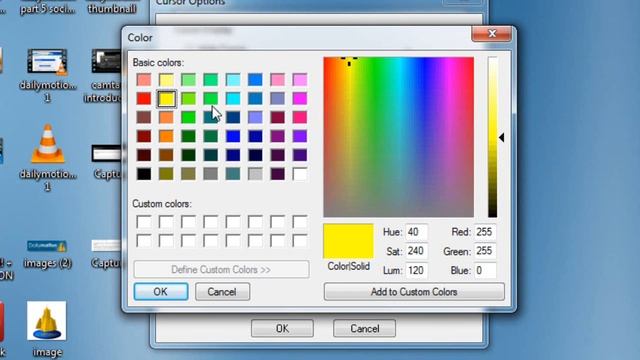Select the medium gray basic color swatch

tap(211, 174)
